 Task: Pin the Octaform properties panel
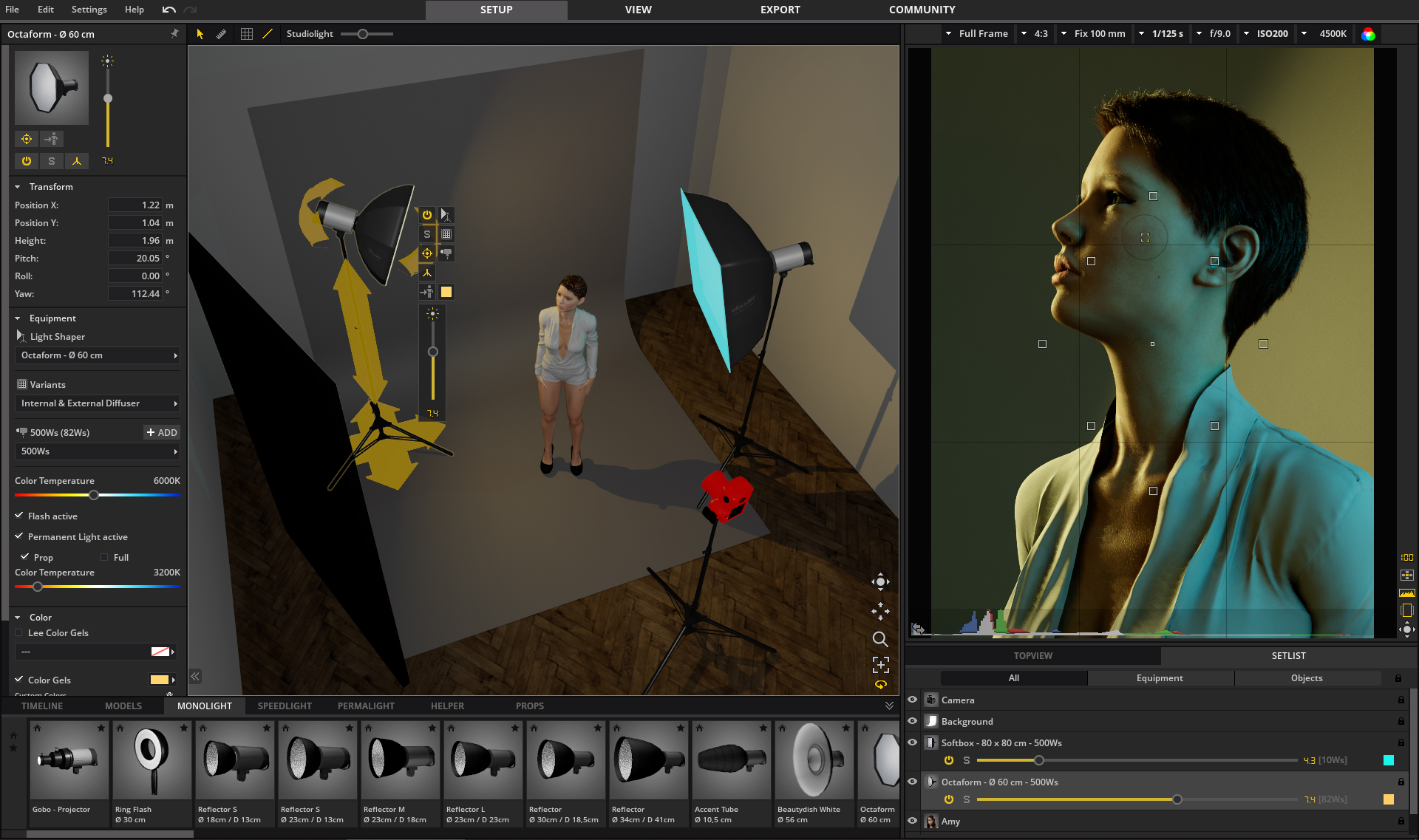point(174,34)
